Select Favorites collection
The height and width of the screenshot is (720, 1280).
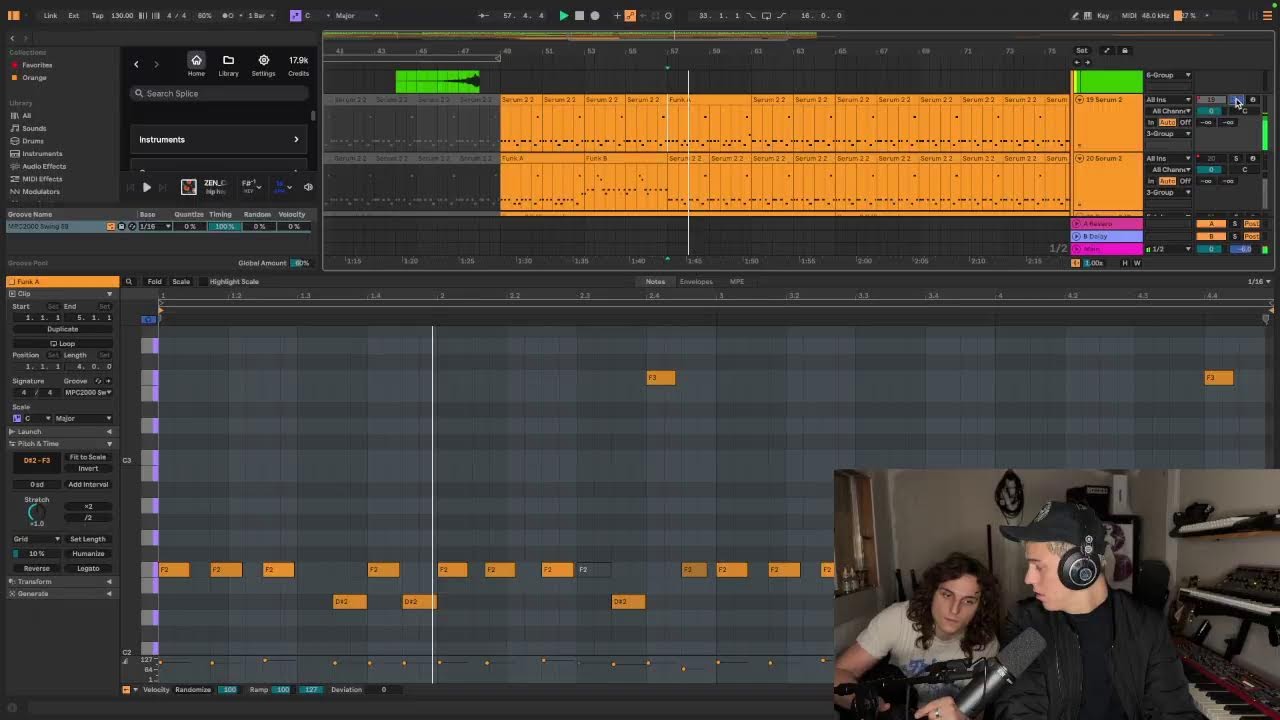pos(37,65)
